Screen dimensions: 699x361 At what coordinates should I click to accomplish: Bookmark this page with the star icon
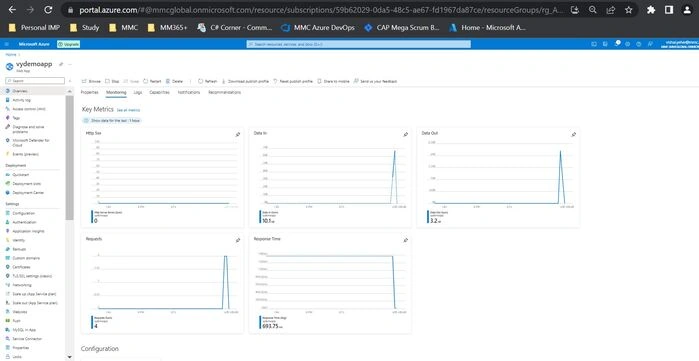click(x=629, y=10)
